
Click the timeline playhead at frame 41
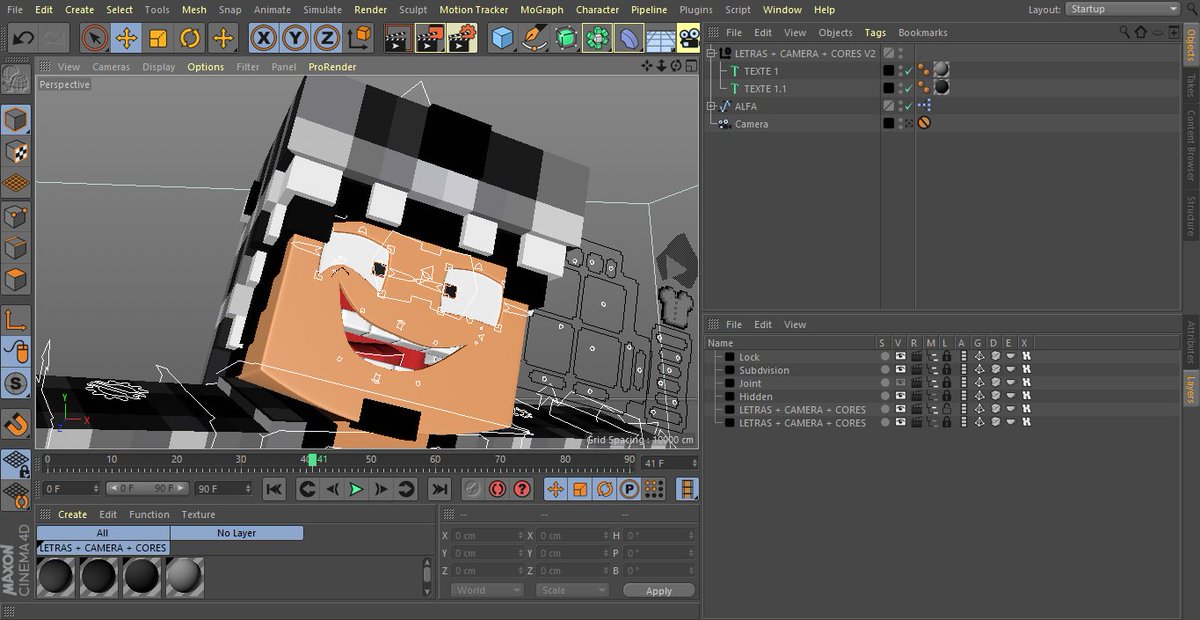click(x=312, y=460)
